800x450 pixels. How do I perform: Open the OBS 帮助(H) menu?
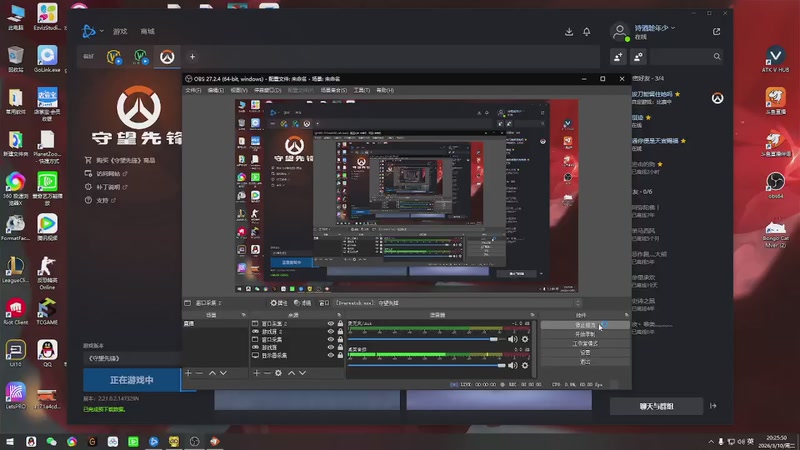(x=385, y=90)
